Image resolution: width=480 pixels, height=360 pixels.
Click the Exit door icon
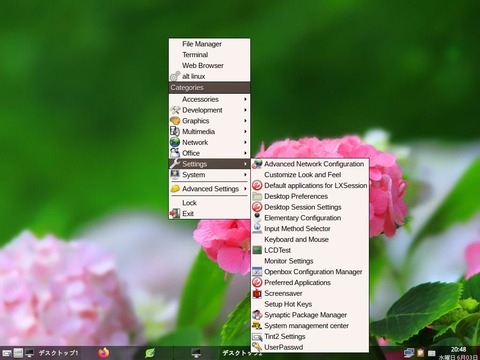[x=175, y=214]
